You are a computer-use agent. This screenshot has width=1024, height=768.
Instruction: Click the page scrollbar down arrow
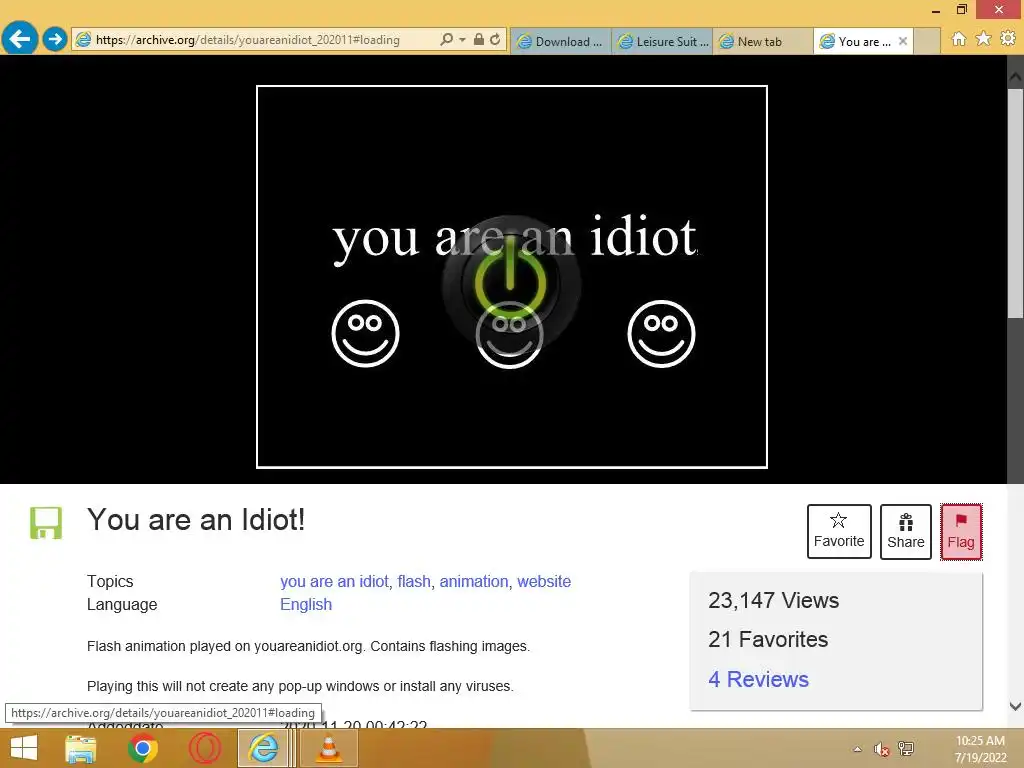(x=1016, y=706)
